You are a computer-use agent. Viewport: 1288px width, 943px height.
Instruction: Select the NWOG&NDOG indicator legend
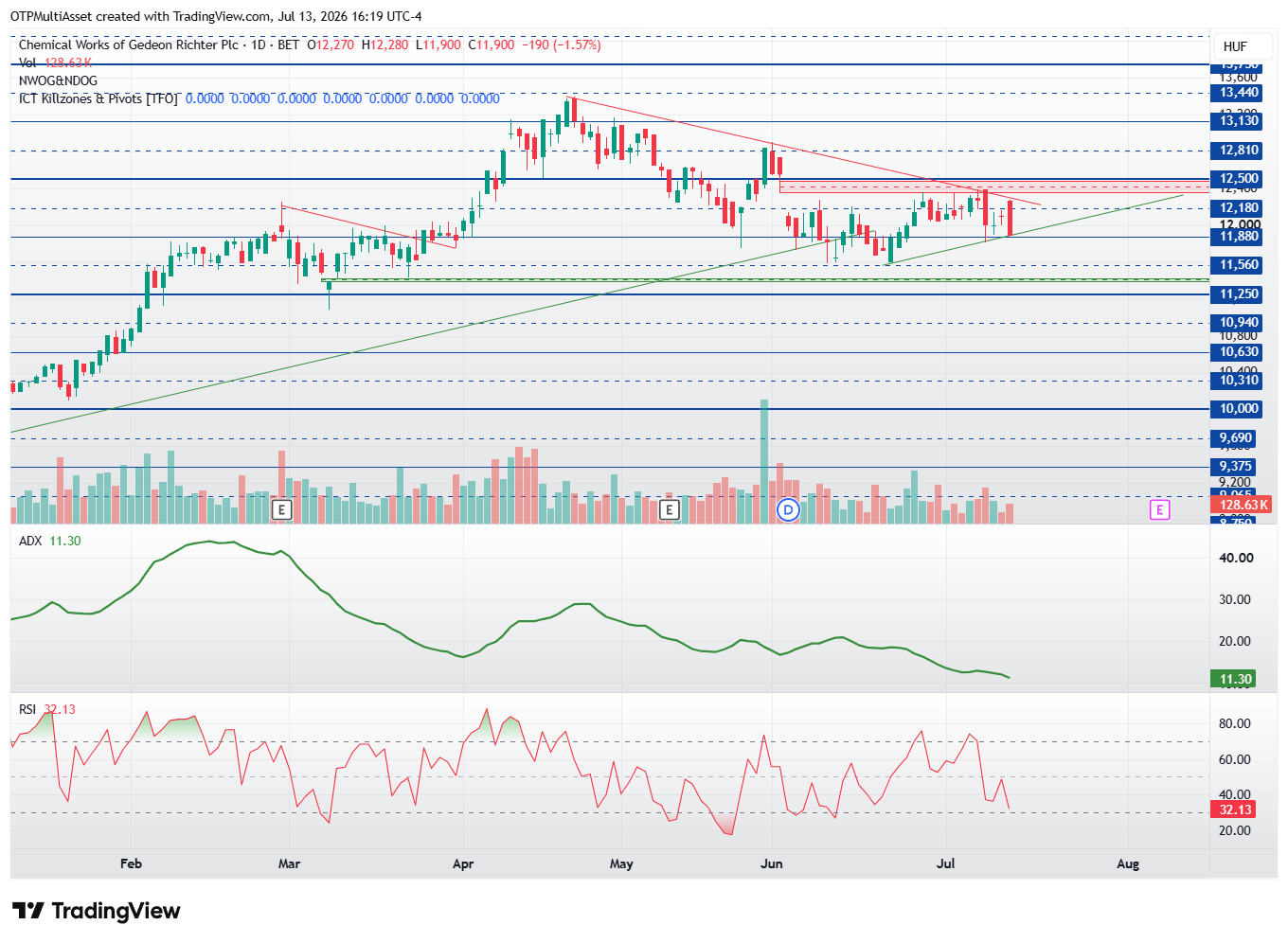58,80
